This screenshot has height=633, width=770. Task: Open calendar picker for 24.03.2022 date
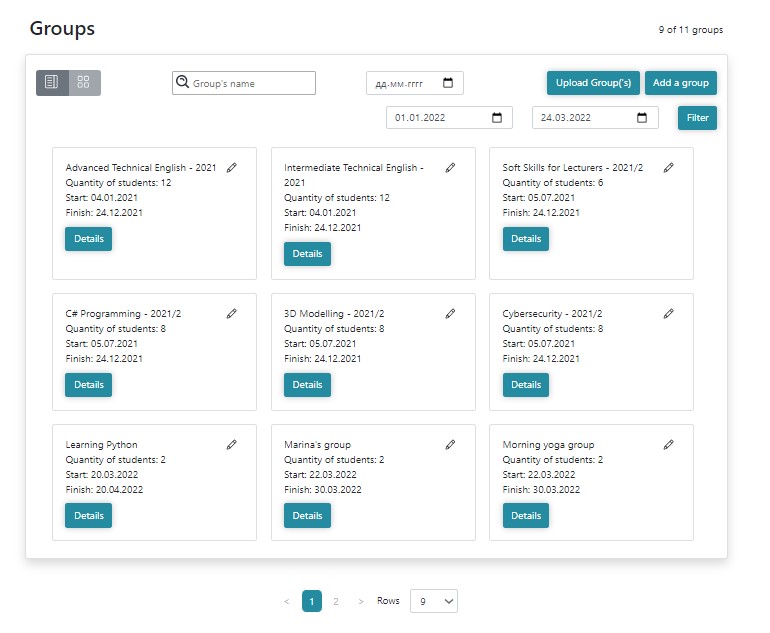point(642,118)
